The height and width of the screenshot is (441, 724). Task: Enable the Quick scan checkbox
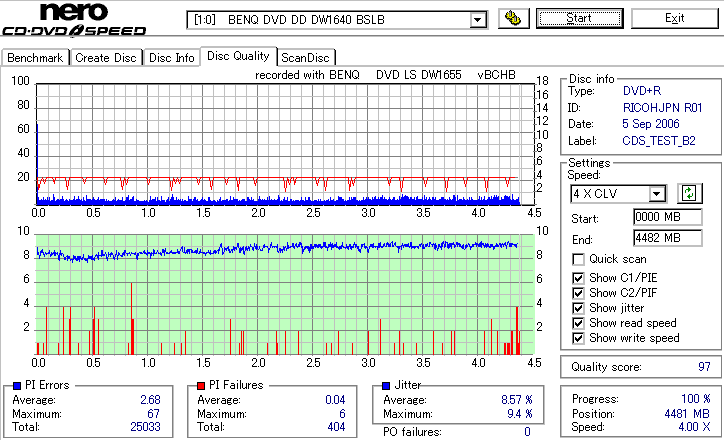578,260
